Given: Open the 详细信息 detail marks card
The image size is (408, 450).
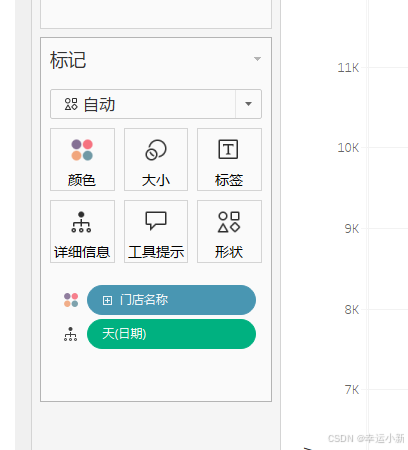Looking at the screenshot, I should coord(82,231).
